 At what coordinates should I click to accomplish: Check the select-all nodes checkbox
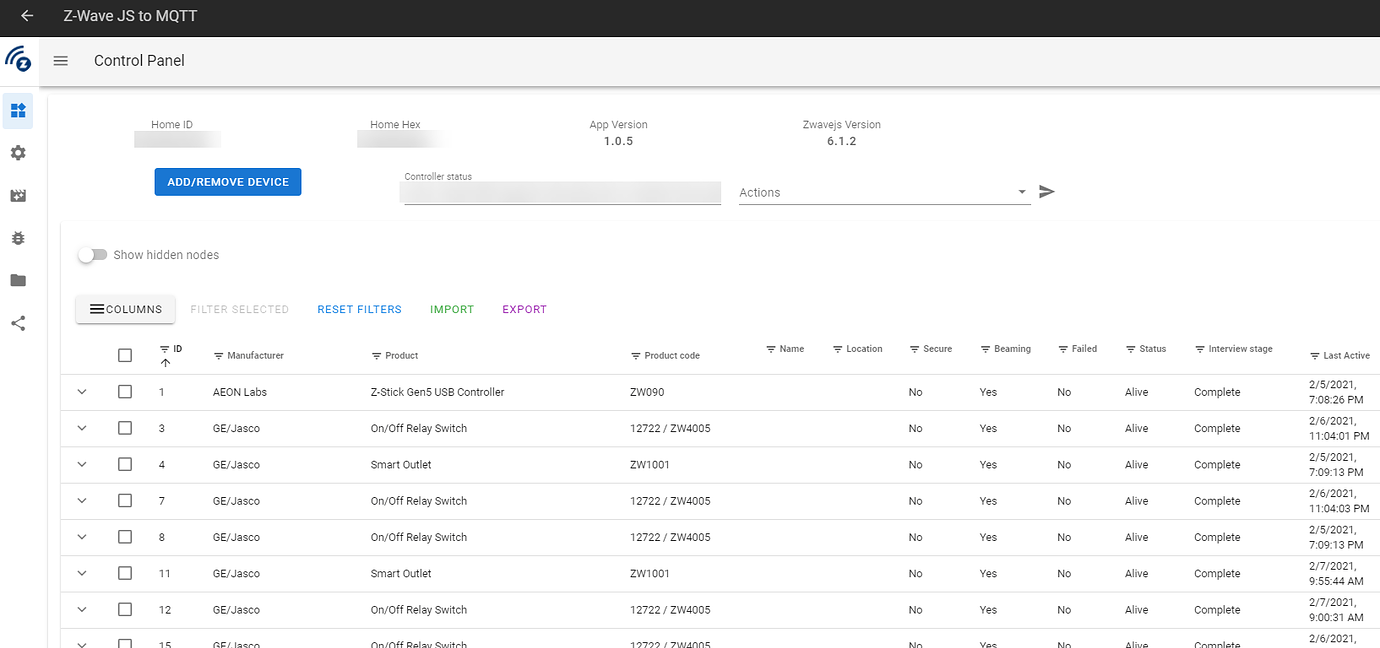(x=124, y=355)
